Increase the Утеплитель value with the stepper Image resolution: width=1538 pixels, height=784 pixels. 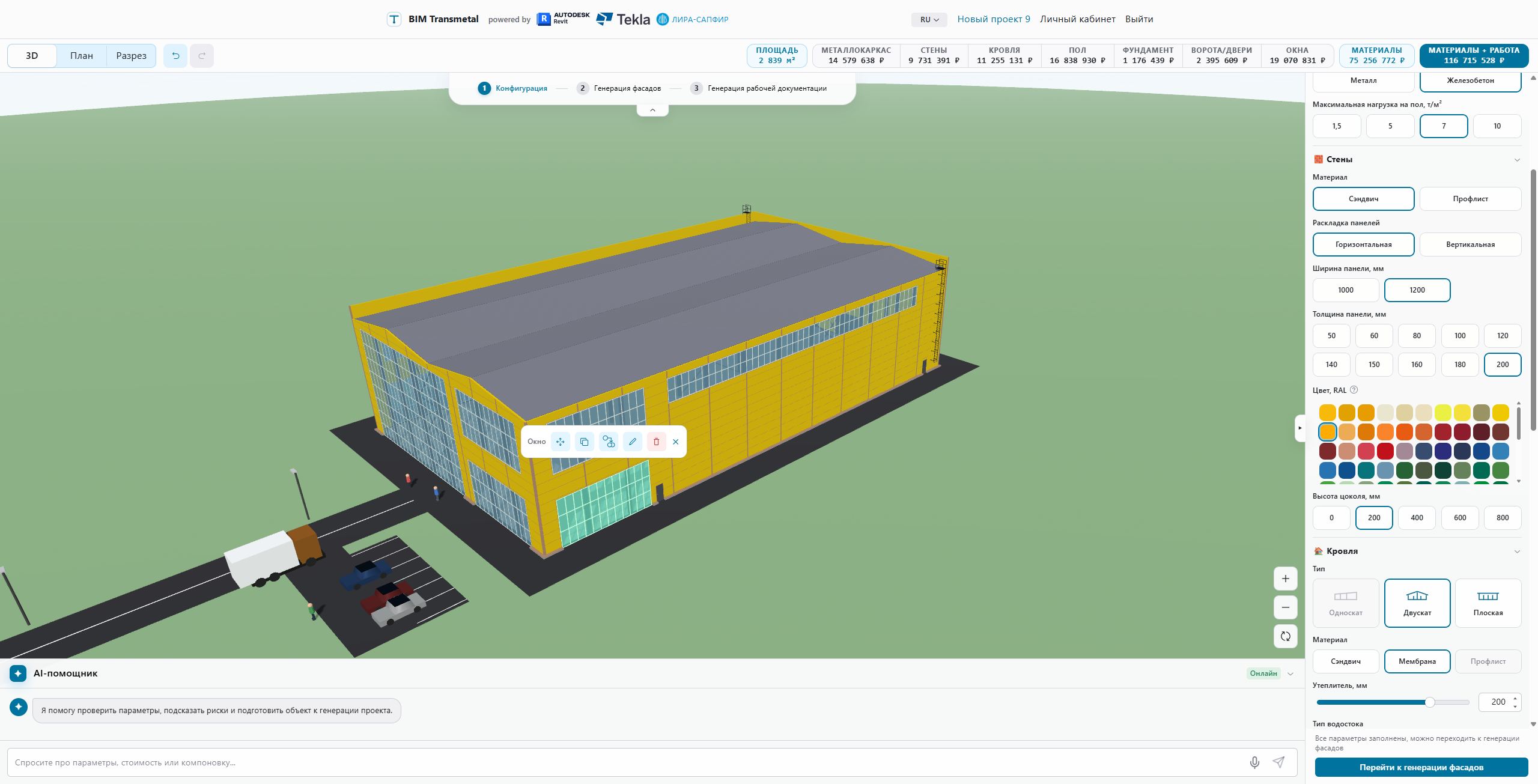1515,698
